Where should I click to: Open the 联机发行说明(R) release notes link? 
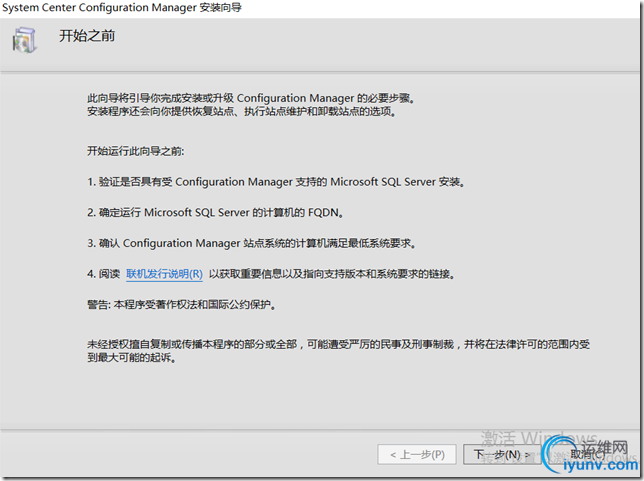164,274
